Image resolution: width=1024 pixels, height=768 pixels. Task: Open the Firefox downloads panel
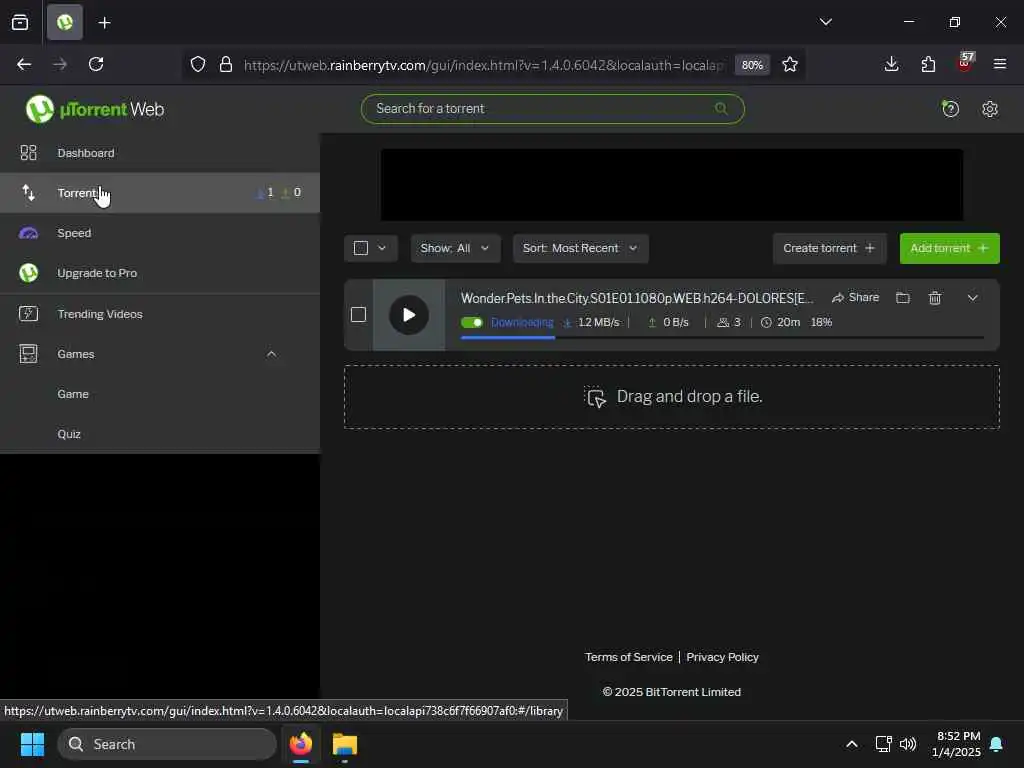891,64
